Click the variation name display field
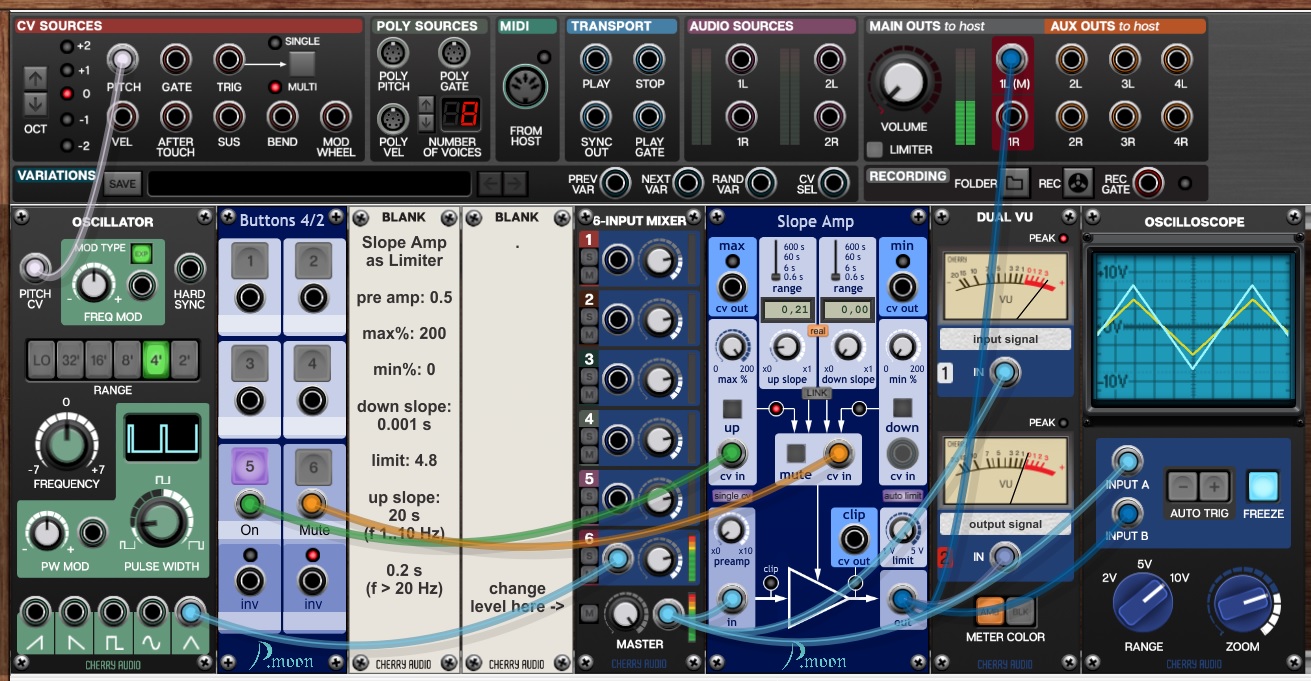The height and width of the screenshot is (681, 1311). point(309,184)
